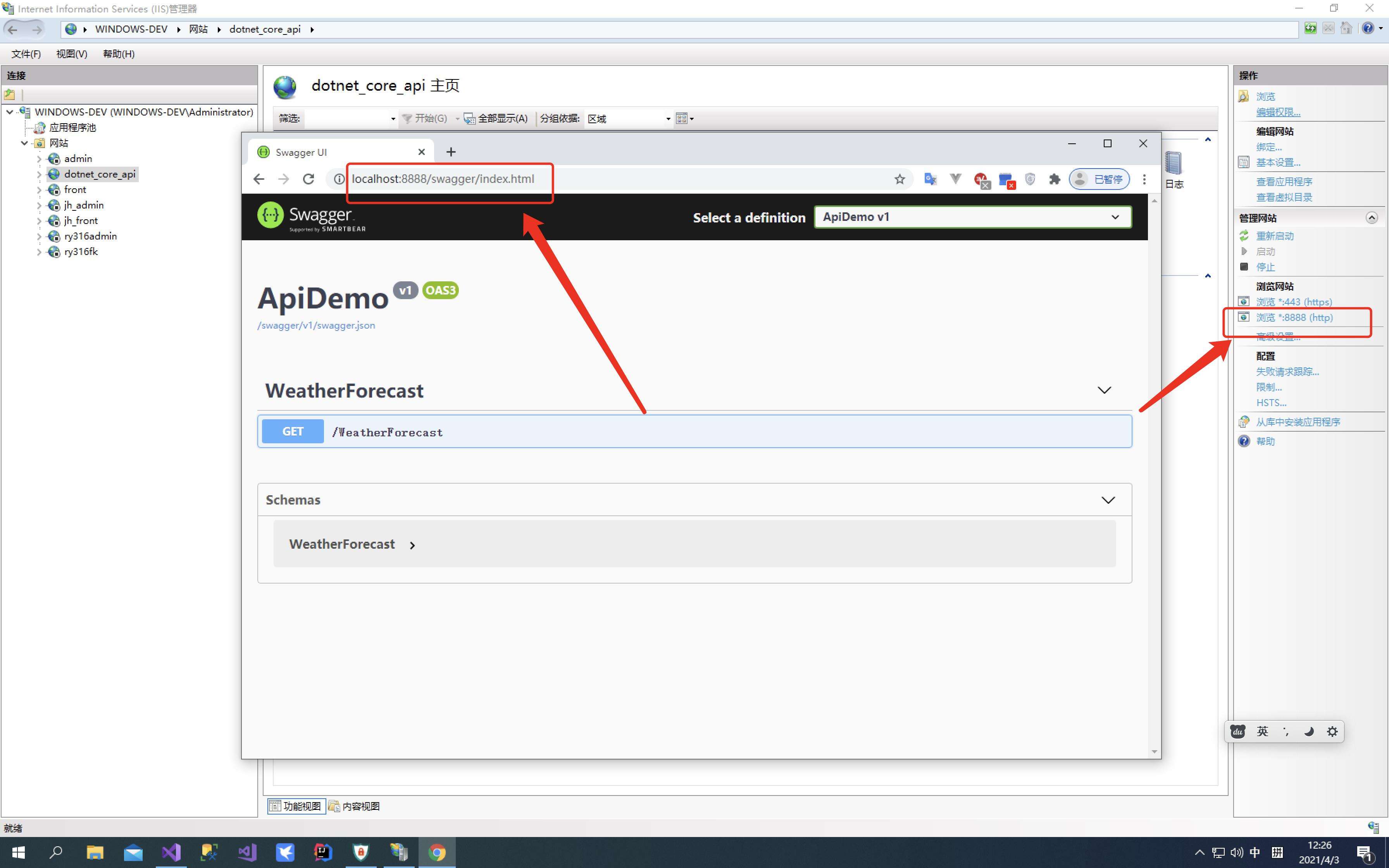This screenshot has height=868, width=1389.
Task: Click the Swagger logo
Action: point(312,217)
